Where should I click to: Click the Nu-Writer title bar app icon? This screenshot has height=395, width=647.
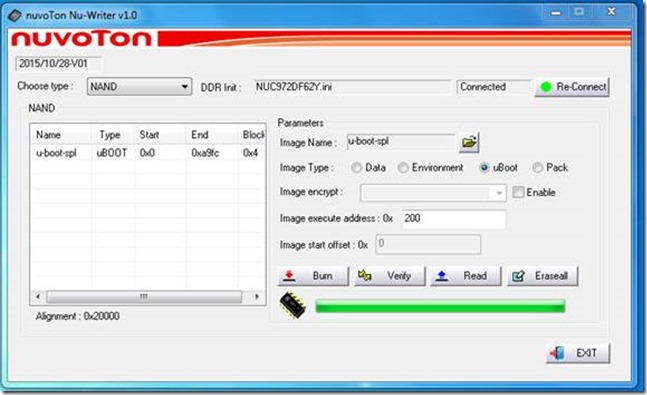tap(14, 16)
